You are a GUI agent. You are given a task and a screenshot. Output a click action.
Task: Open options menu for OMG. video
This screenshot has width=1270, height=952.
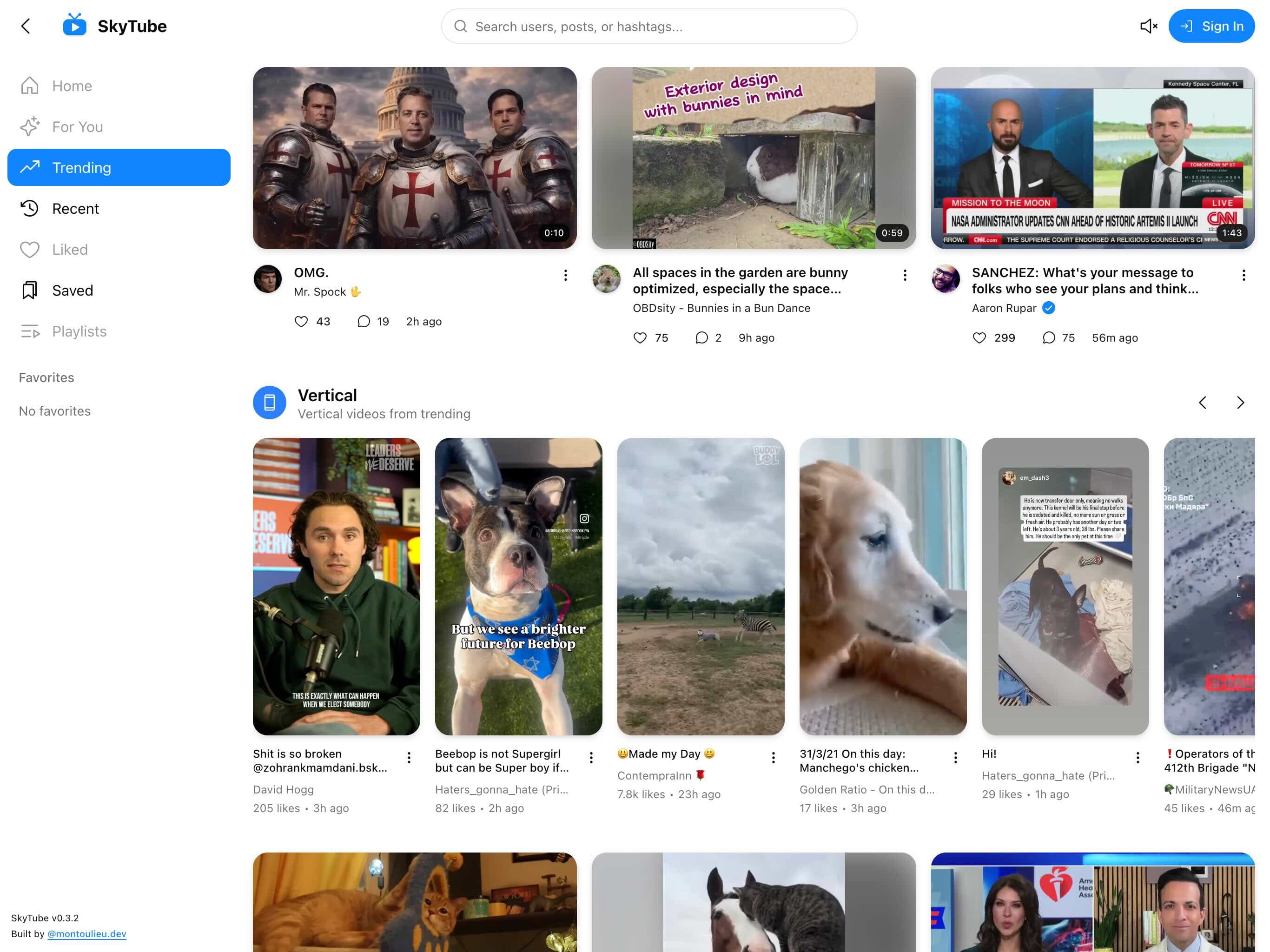566,276
